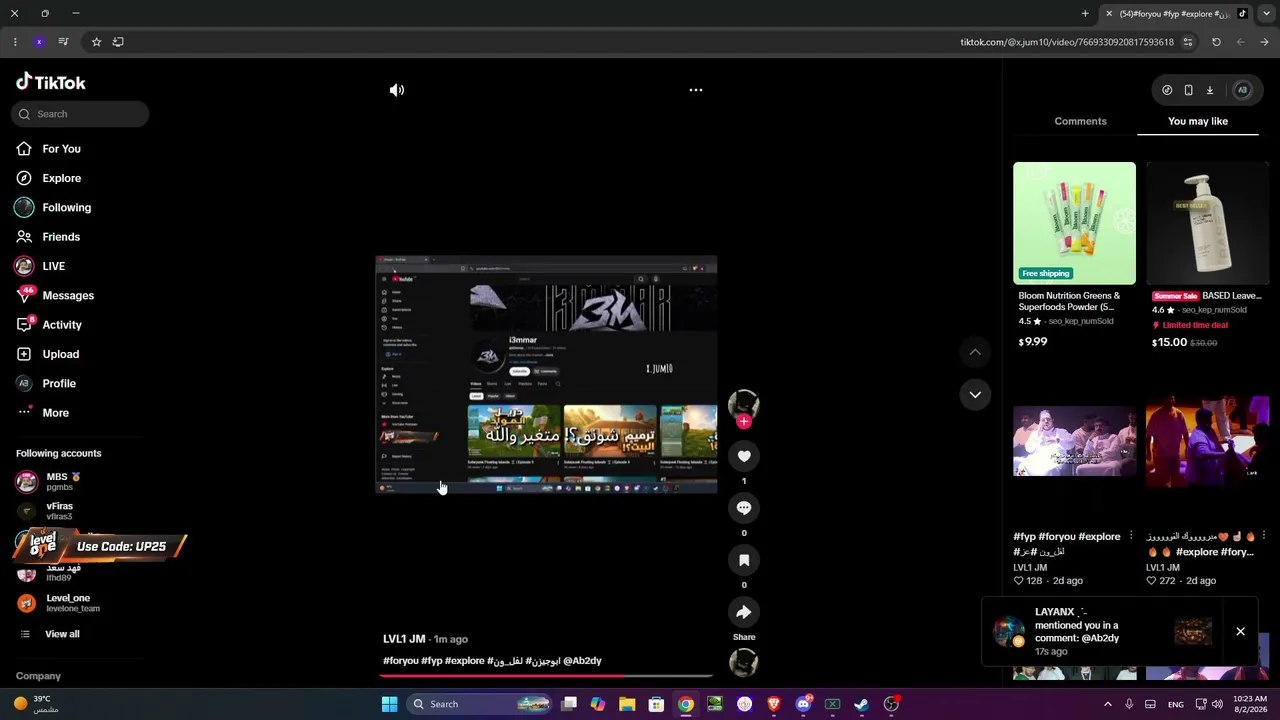Viewport: 1280px width, 720px height.
Task: Open the tab search dropdown chevron
Action: [x=1266, y=14]
